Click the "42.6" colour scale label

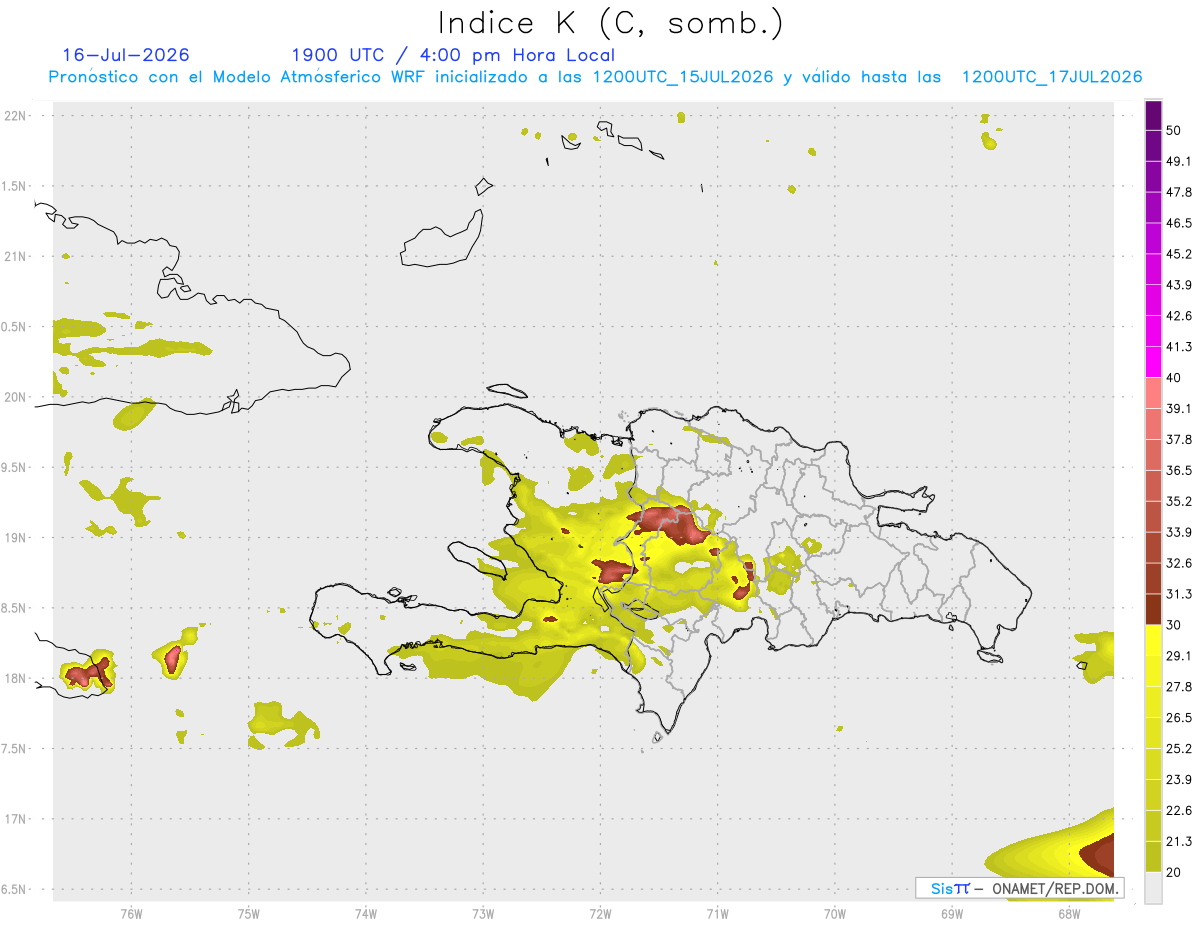(1179, 316)
